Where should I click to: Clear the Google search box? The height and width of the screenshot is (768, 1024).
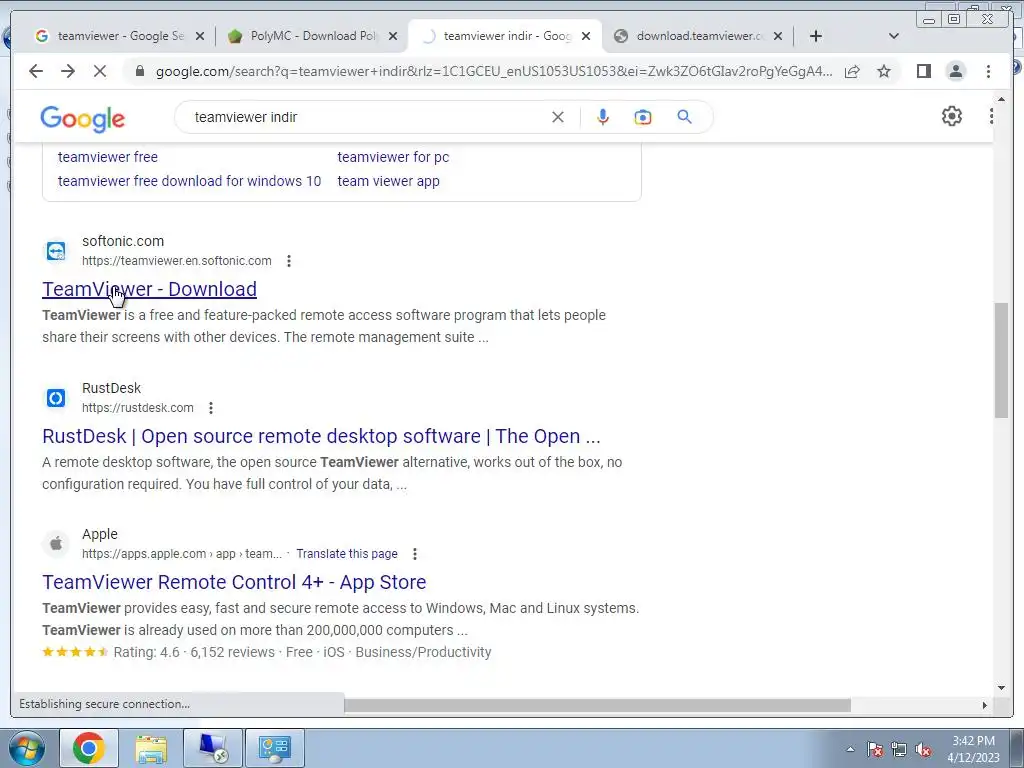[558, 118]
